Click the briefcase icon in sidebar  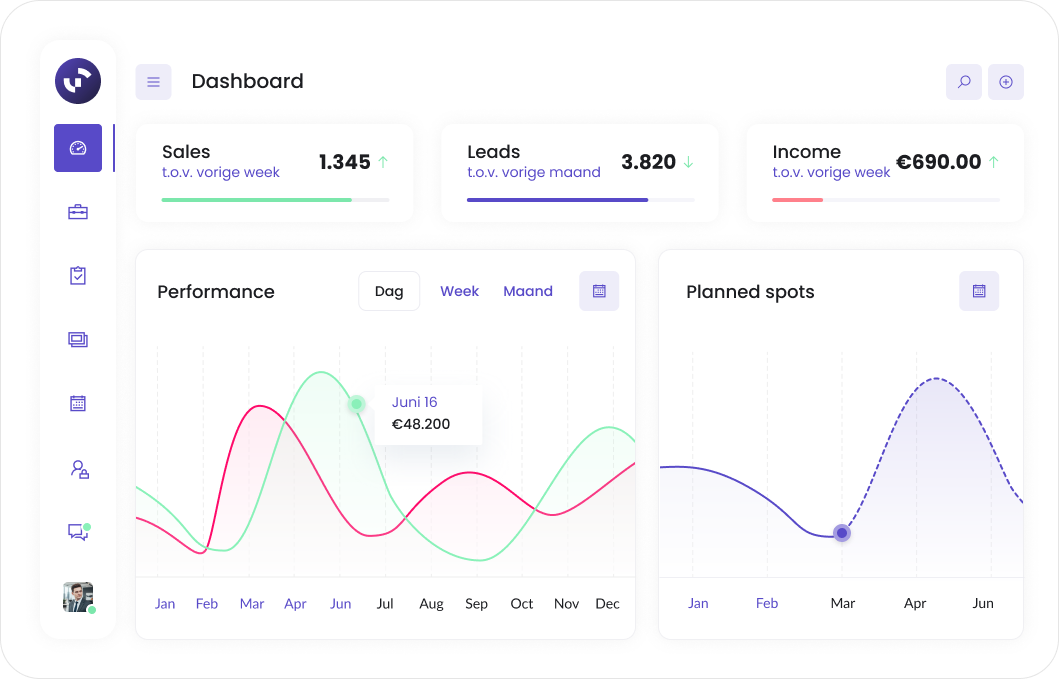(x=78, y=212)
